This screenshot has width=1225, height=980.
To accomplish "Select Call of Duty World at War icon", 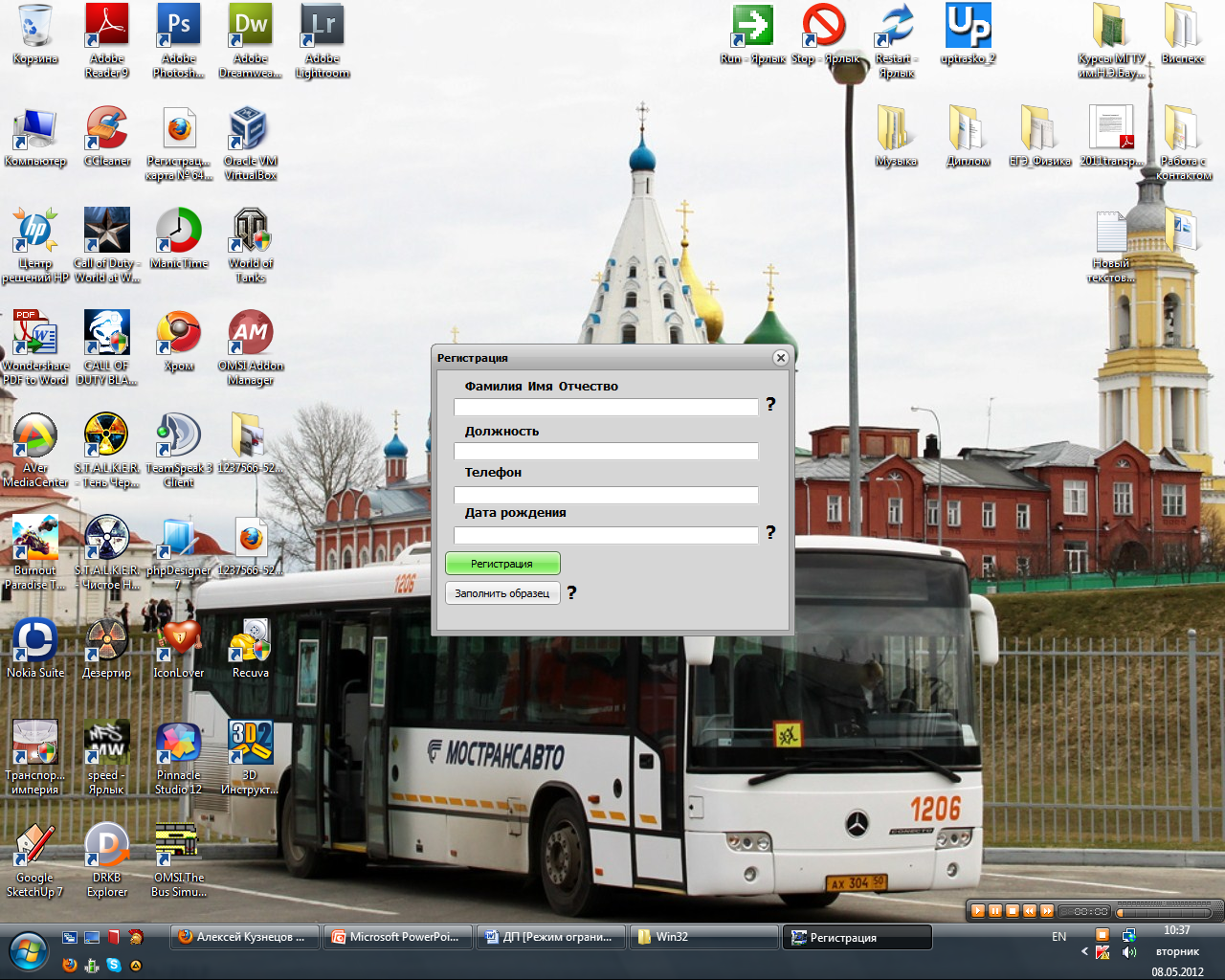I will point(107,245).
